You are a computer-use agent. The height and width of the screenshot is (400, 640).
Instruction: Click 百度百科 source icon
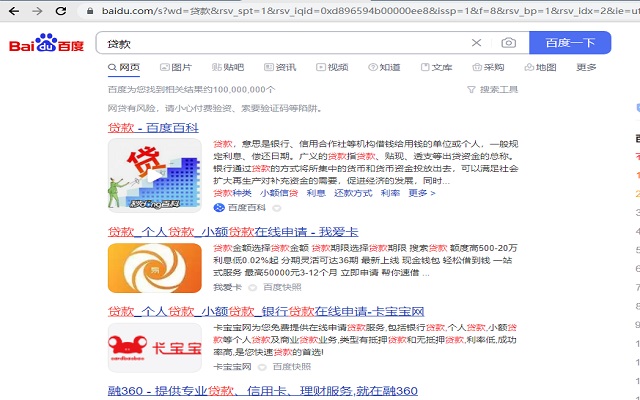pos(219,208)
